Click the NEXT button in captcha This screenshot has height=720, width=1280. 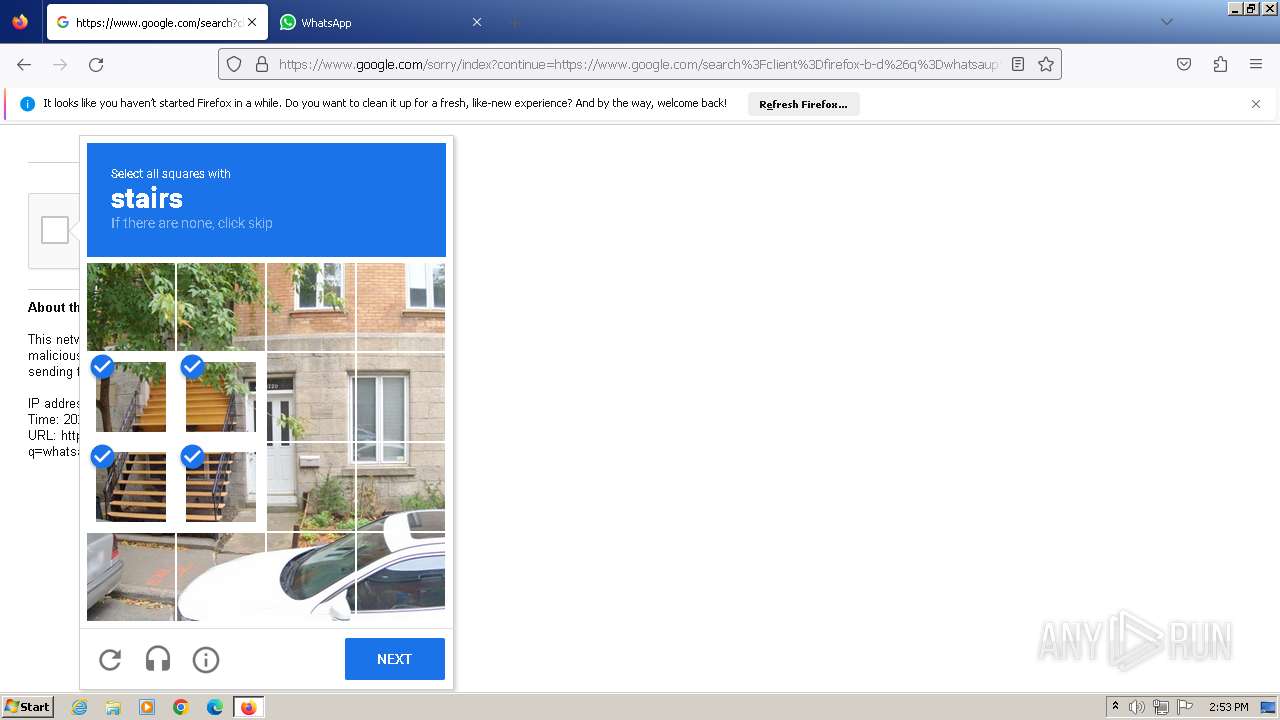[x=395, y=659]
